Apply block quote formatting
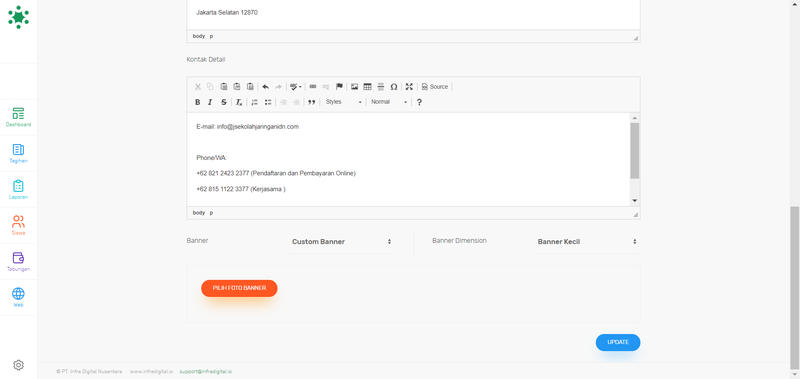Viewport: 800px width, 379px height. (311, 102)
